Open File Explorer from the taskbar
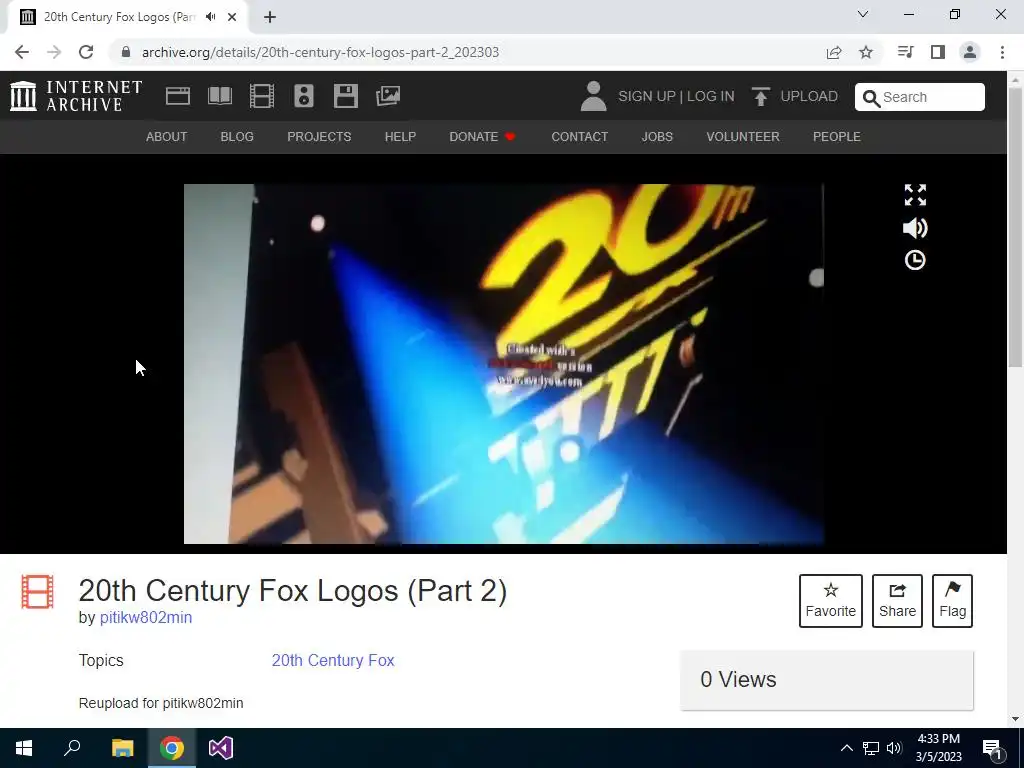 pyautogui.click(x=122, y=748)
